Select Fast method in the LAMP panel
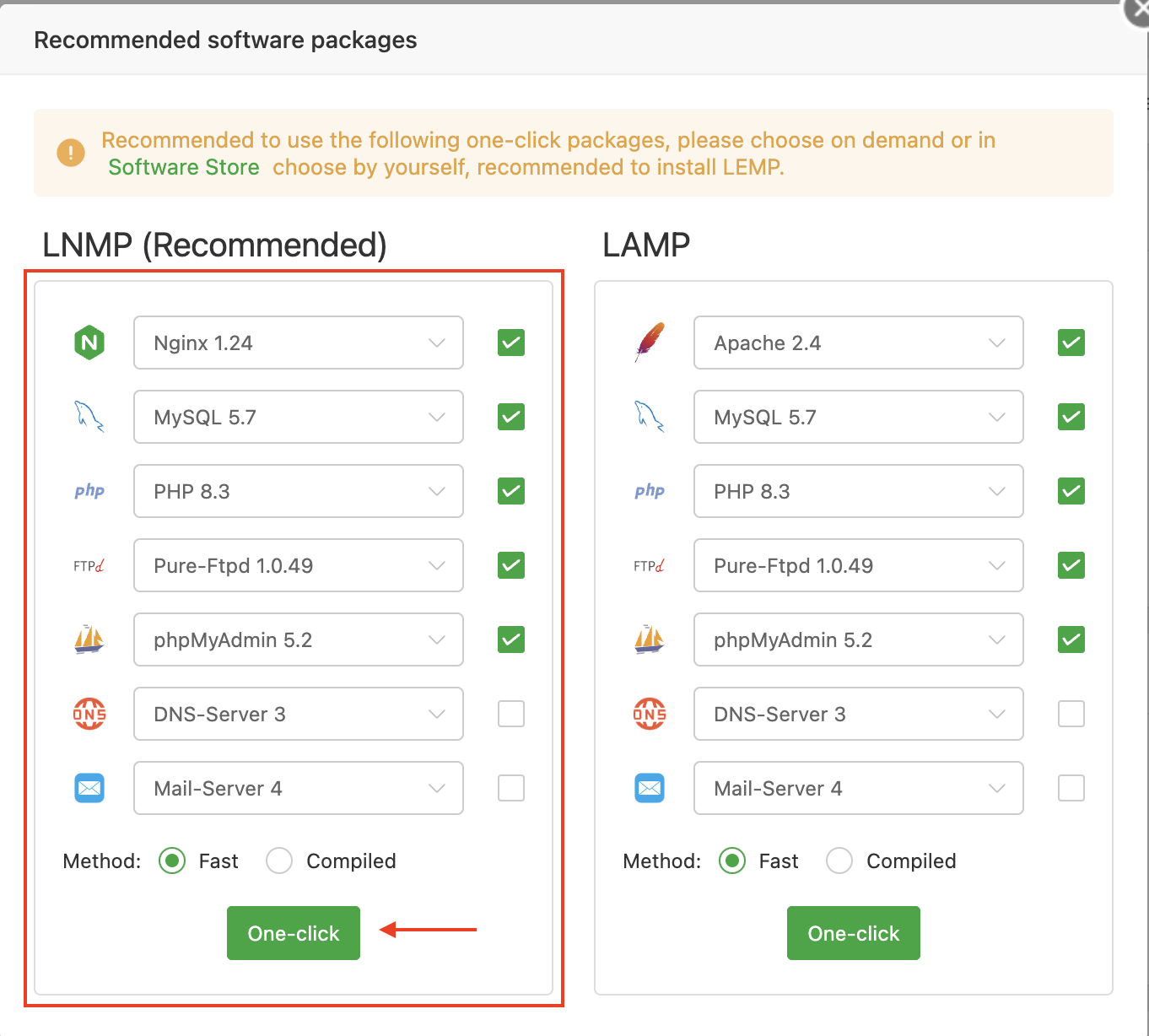 click(x=732, y=861)
